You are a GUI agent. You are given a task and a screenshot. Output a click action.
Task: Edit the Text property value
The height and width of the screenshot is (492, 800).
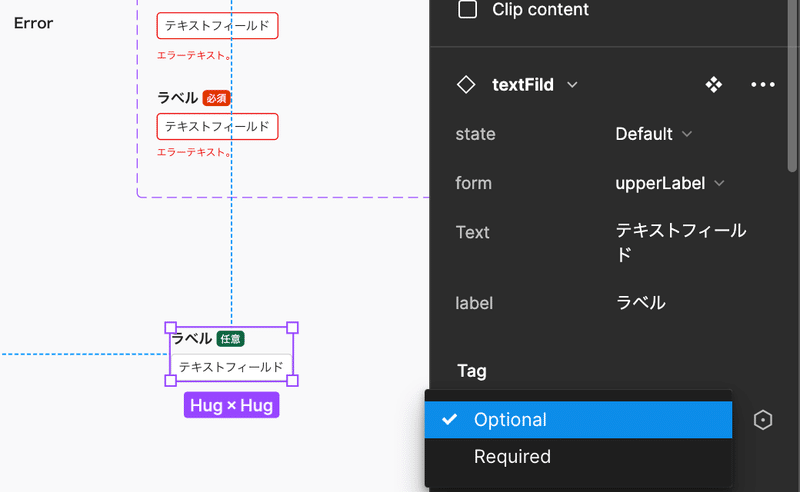pos(681,242)
